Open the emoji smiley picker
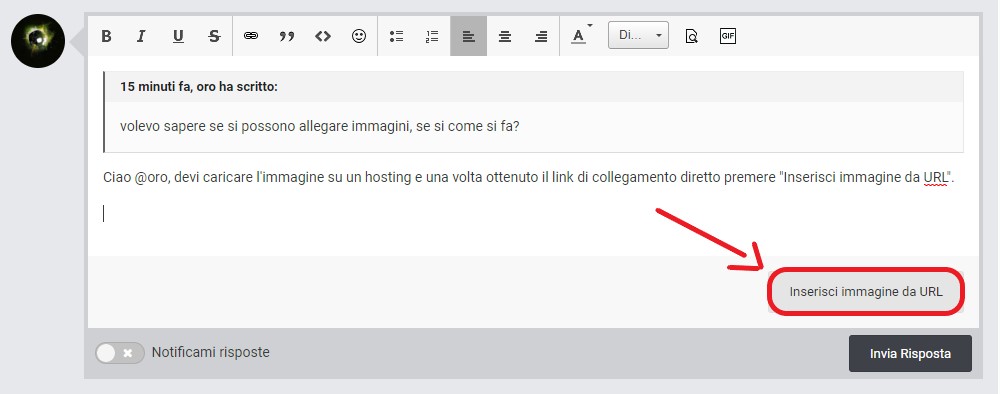 tap(359, 36)
